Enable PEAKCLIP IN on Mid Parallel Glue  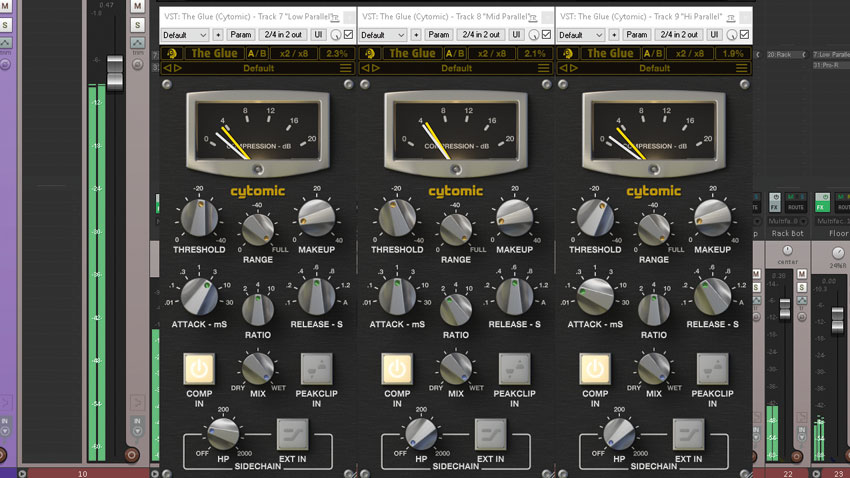tap(514, 369)
